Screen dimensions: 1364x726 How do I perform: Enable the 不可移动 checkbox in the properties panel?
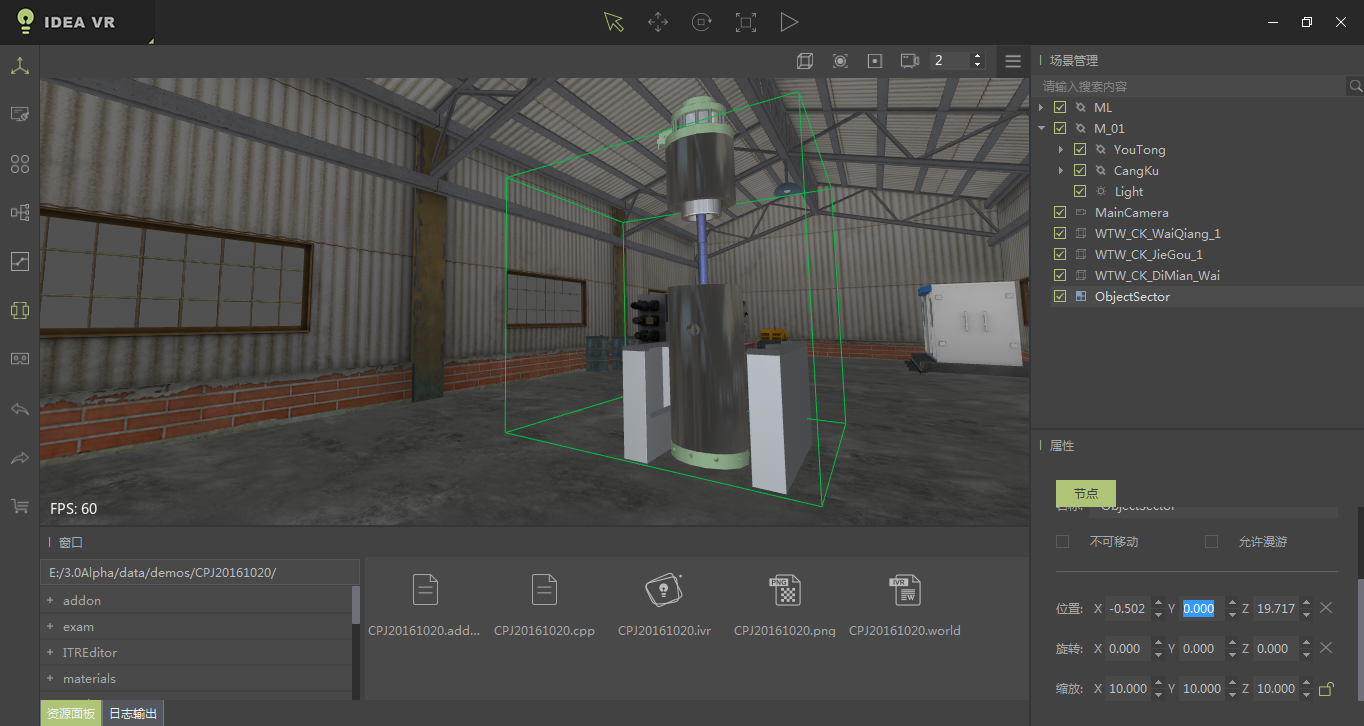point(1063,541)
